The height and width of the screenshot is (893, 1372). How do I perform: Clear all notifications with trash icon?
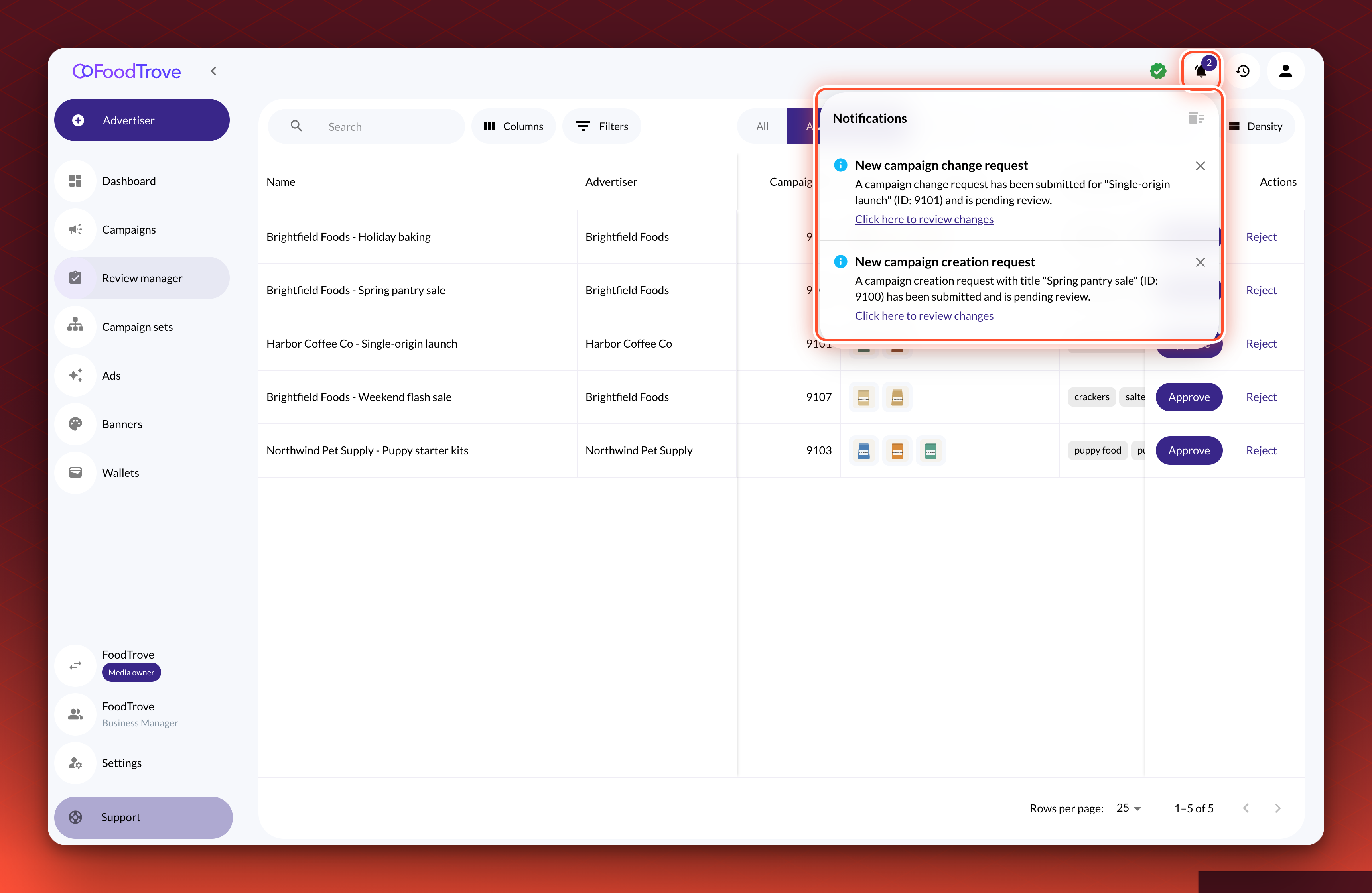pos(1197,118)
